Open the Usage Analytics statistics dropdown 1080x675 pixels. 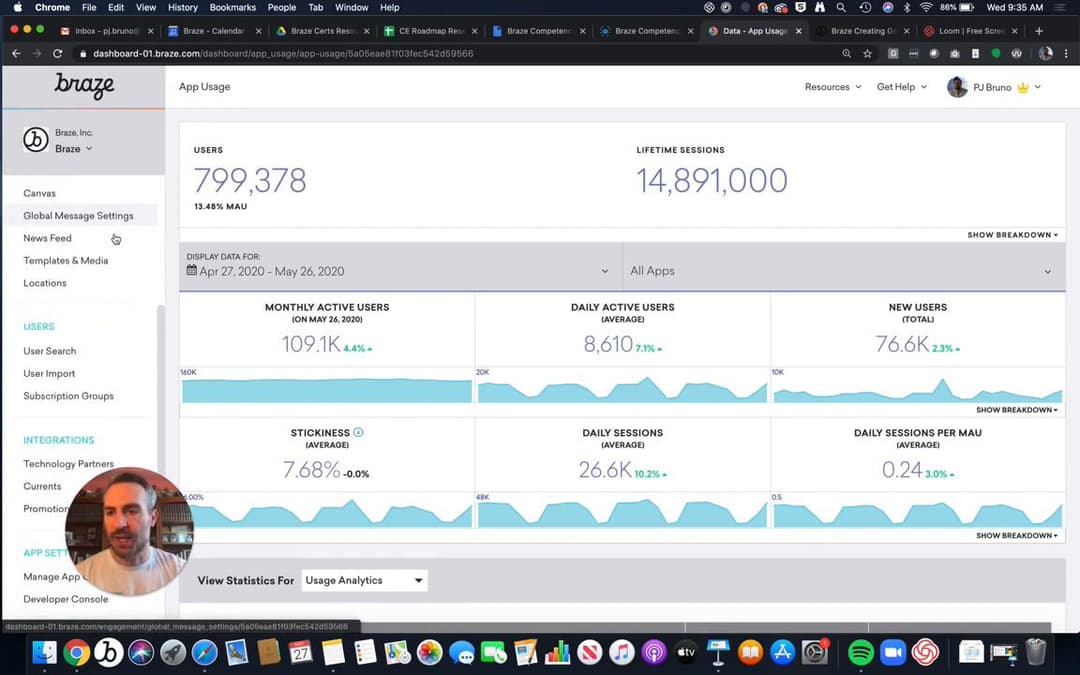(364, 580)
